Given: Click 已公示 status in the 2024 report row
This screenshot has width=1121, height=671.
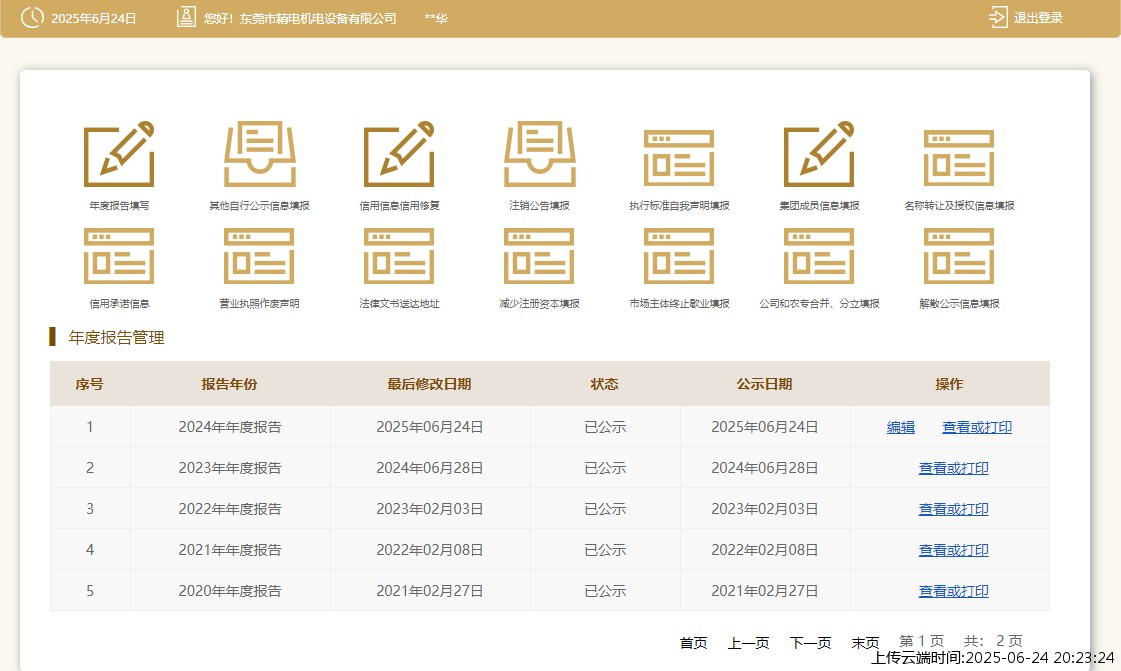Looking at the screenshot, I should click(605, 427).
